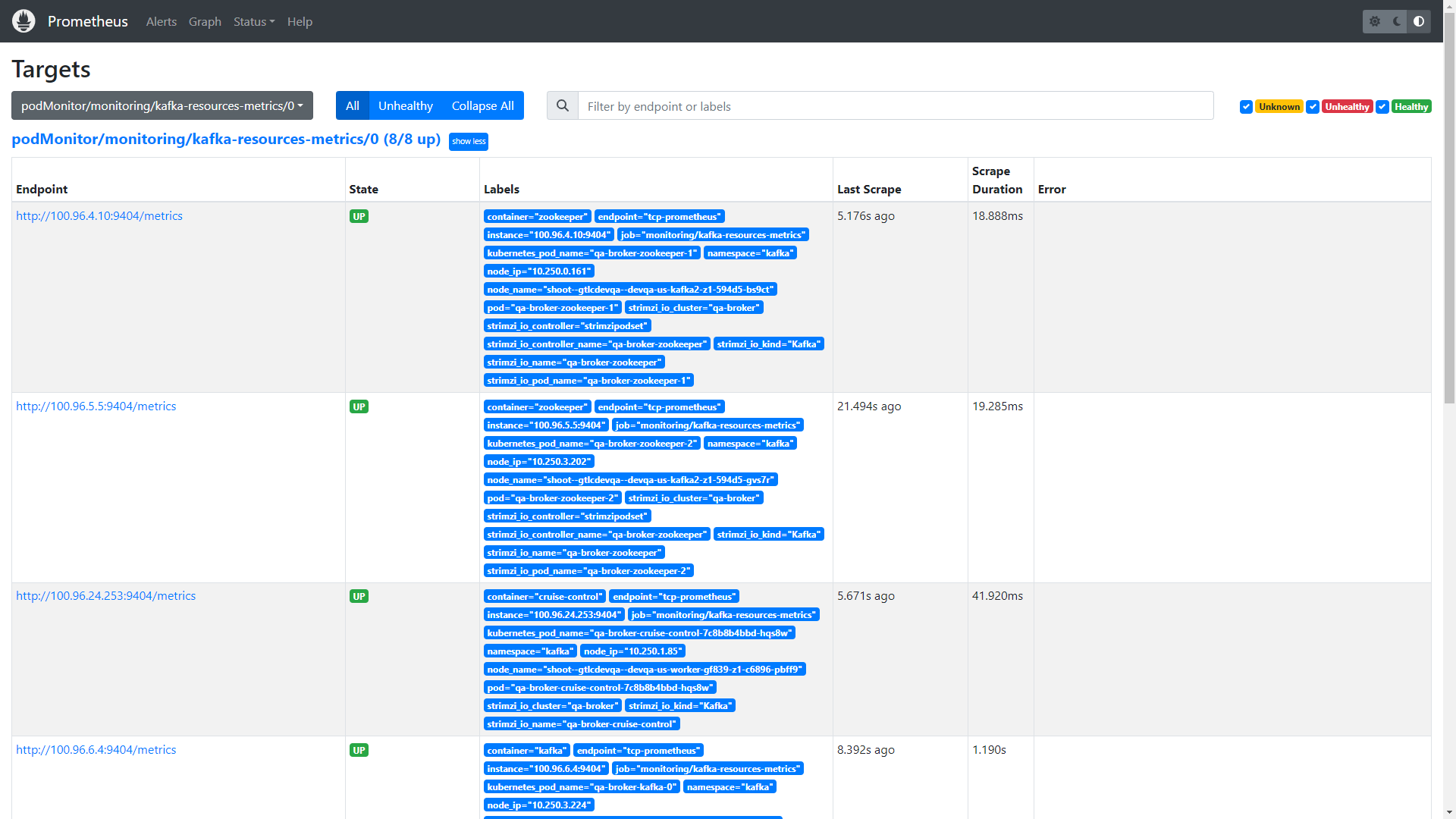This screenshot has height=819, width=1456.
Task: Switch to light theme sun icon
Action: pos(1375,21)
